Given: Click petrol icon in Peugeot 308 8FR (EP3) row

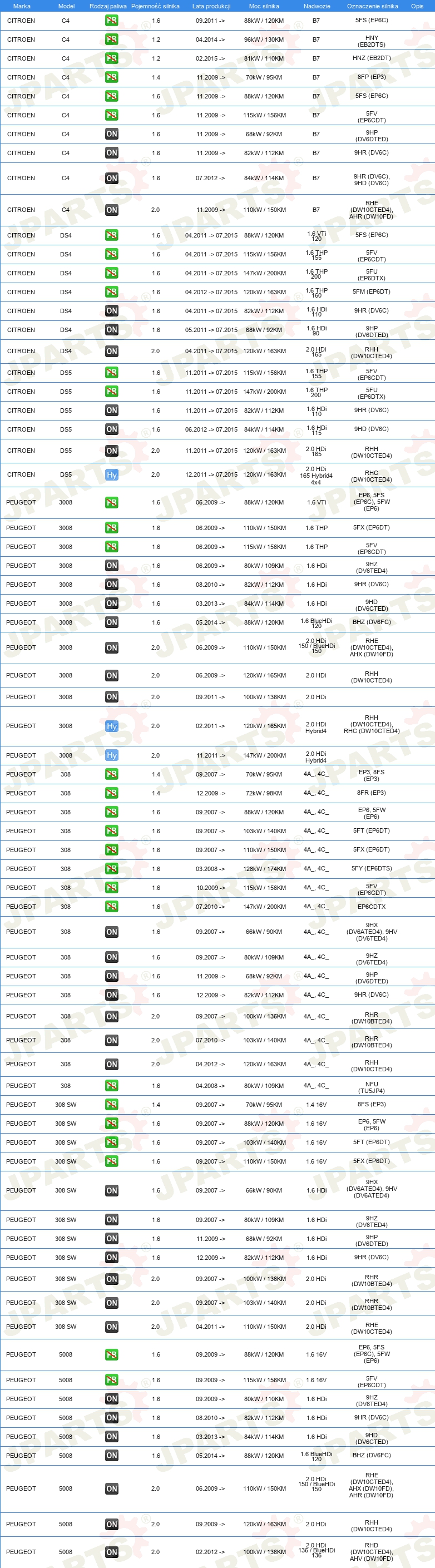Looking at the screenshot, I should click(111, 793).
